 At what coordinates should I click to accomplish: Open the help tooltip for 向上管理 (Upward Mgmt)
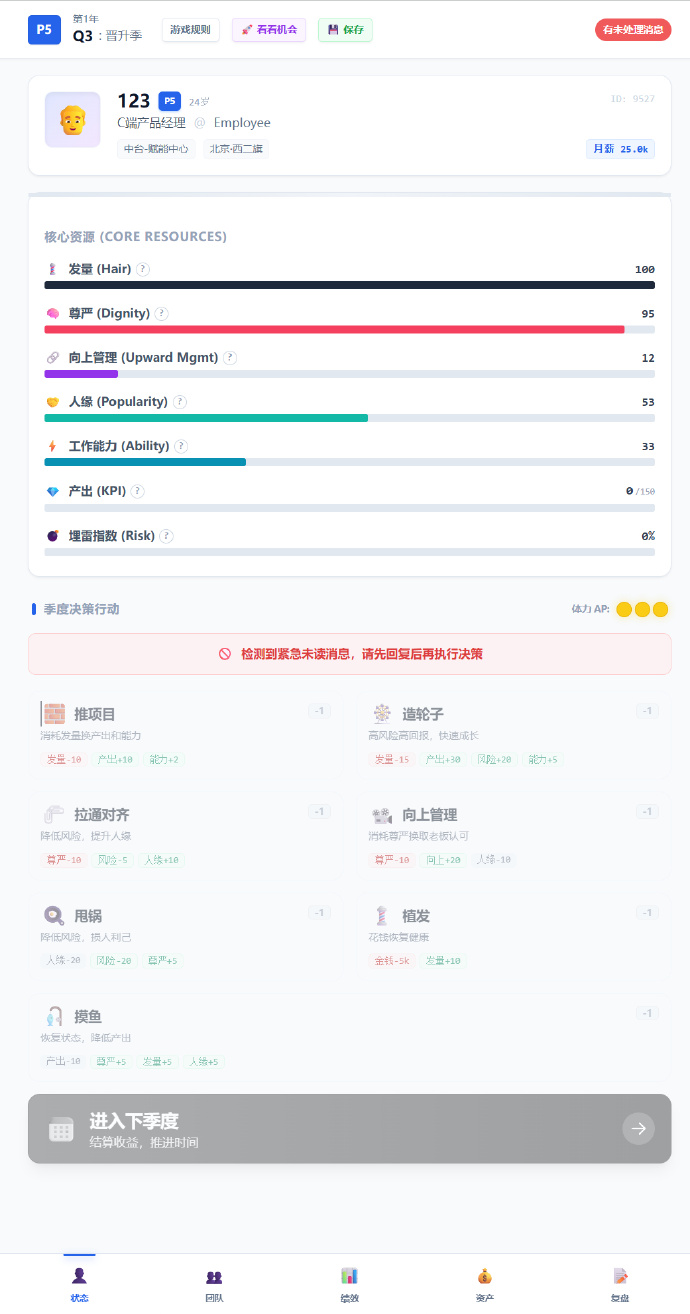click(230, 357)
